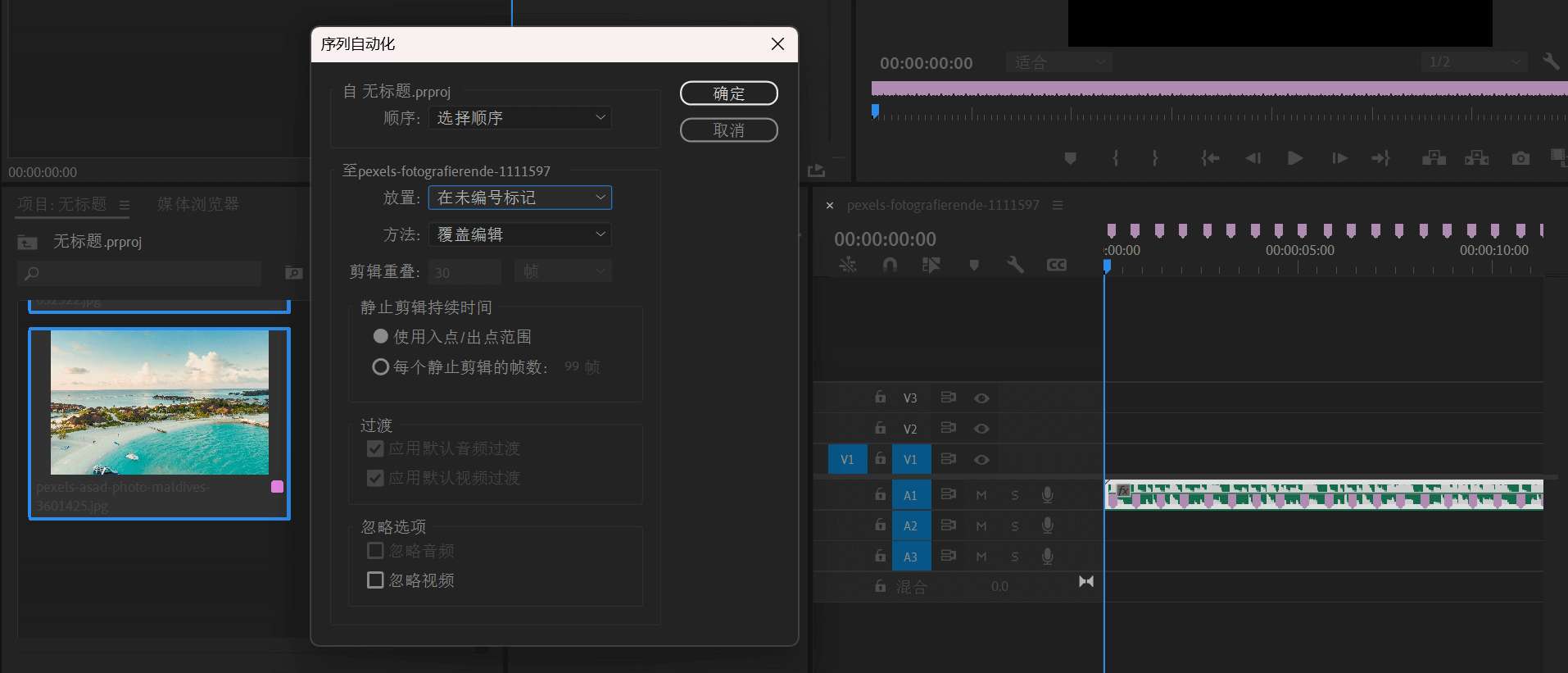Open the 顺序 dropdown showing 选择顺序
The image size is (1568, 673).
[x=520, y=118]
